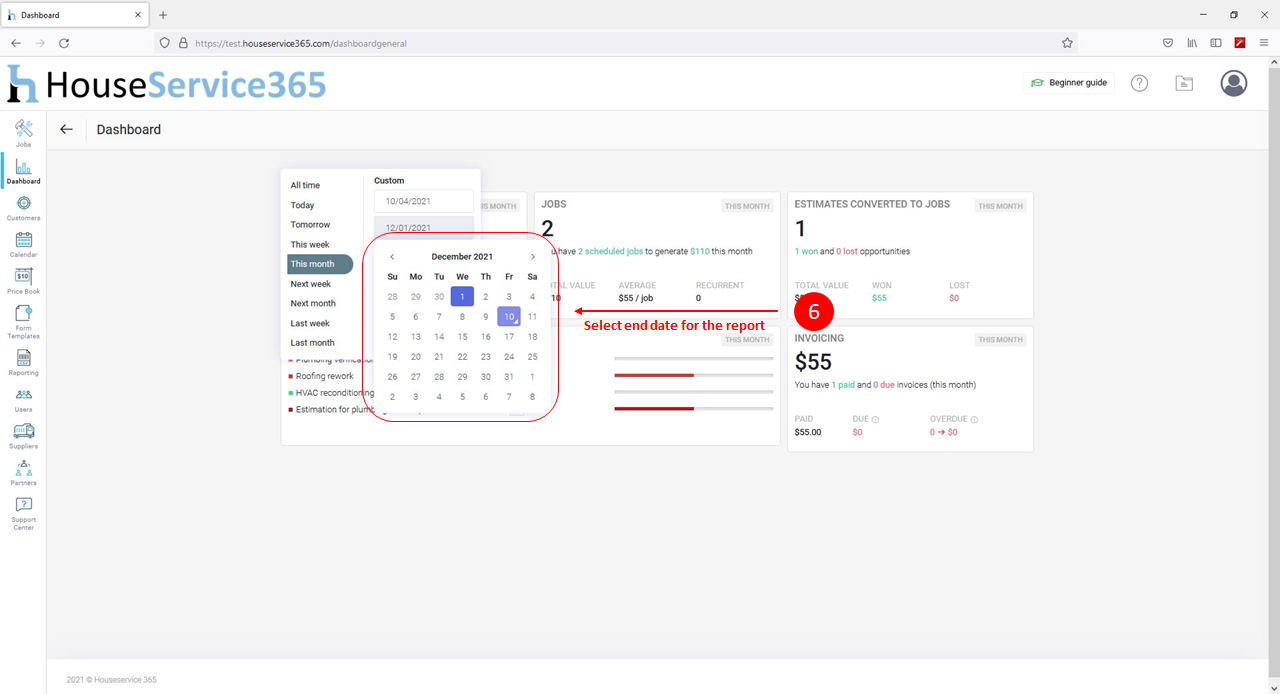Choose 'All time' date range
This screenshot has height=694, width=1280.
click(x=305, y=185)
